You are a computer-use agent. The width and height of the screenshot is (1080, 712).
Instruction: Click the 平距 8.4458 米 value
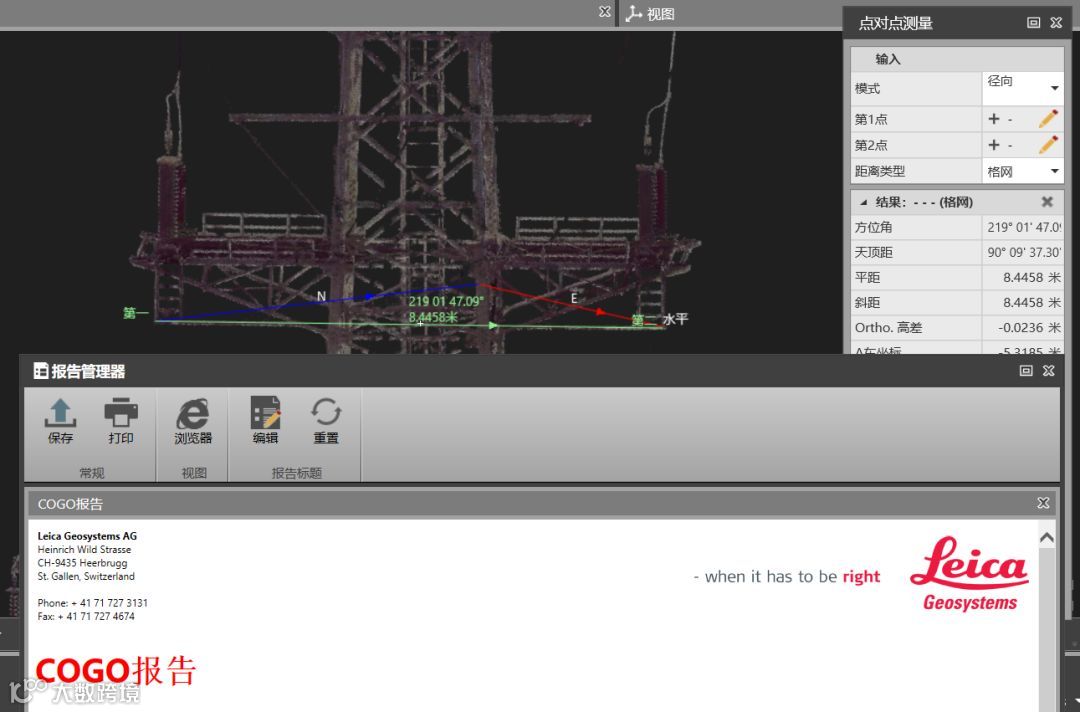pos(1031,278)
